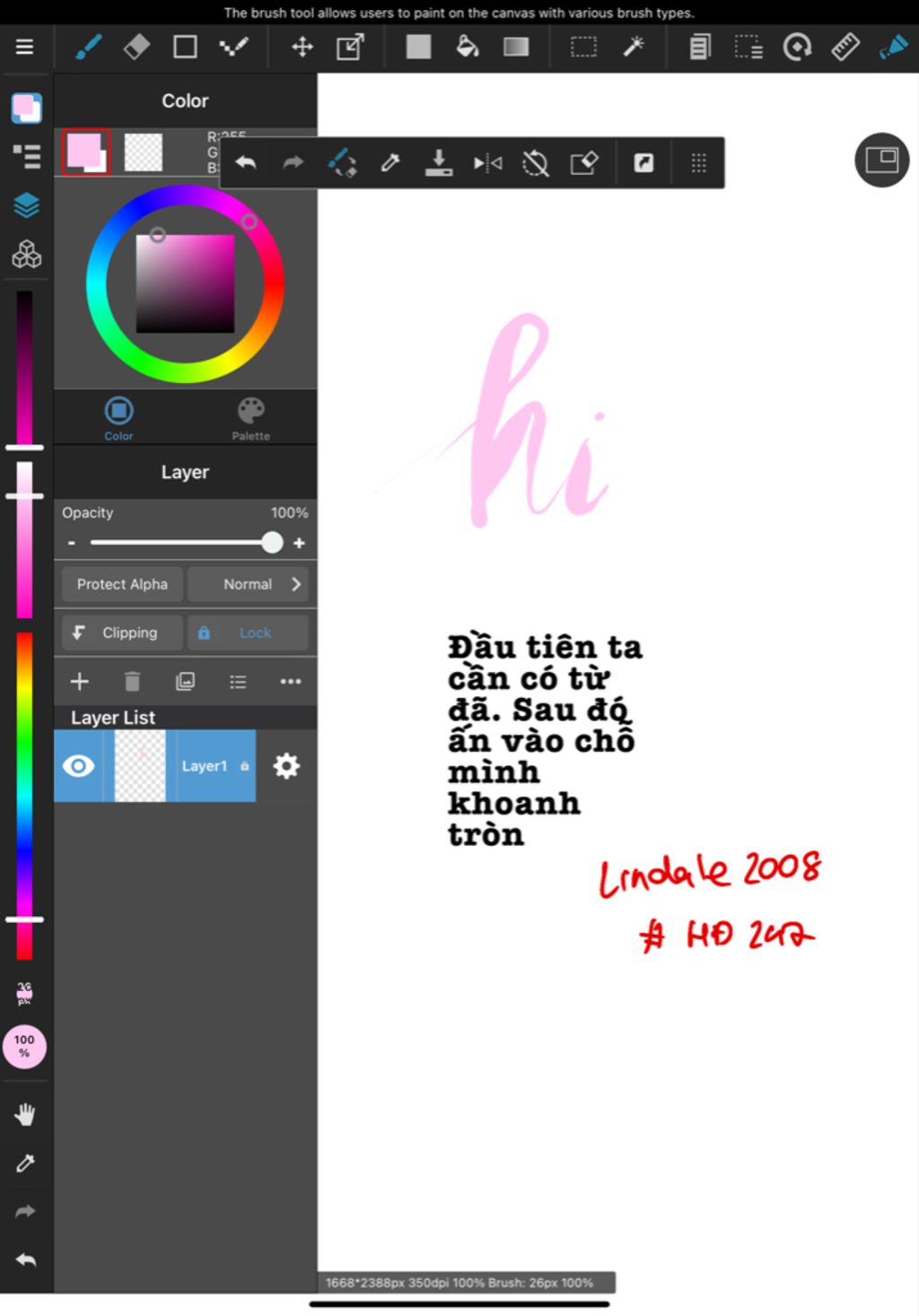Click the duplicate layer icon
The width and height of the screenshot is (919, 1316).
pos(185,682)
